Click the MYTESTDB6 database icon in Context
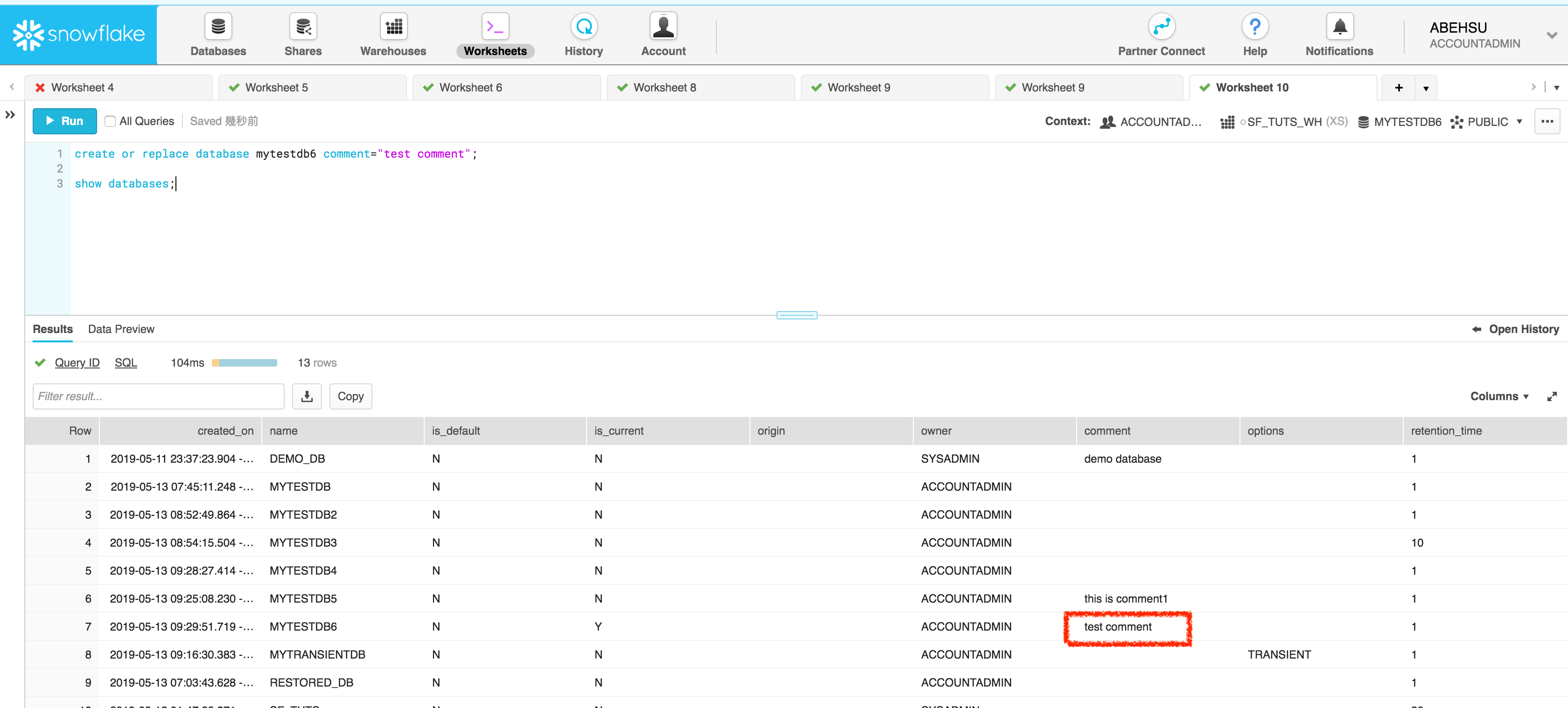 1364,122
